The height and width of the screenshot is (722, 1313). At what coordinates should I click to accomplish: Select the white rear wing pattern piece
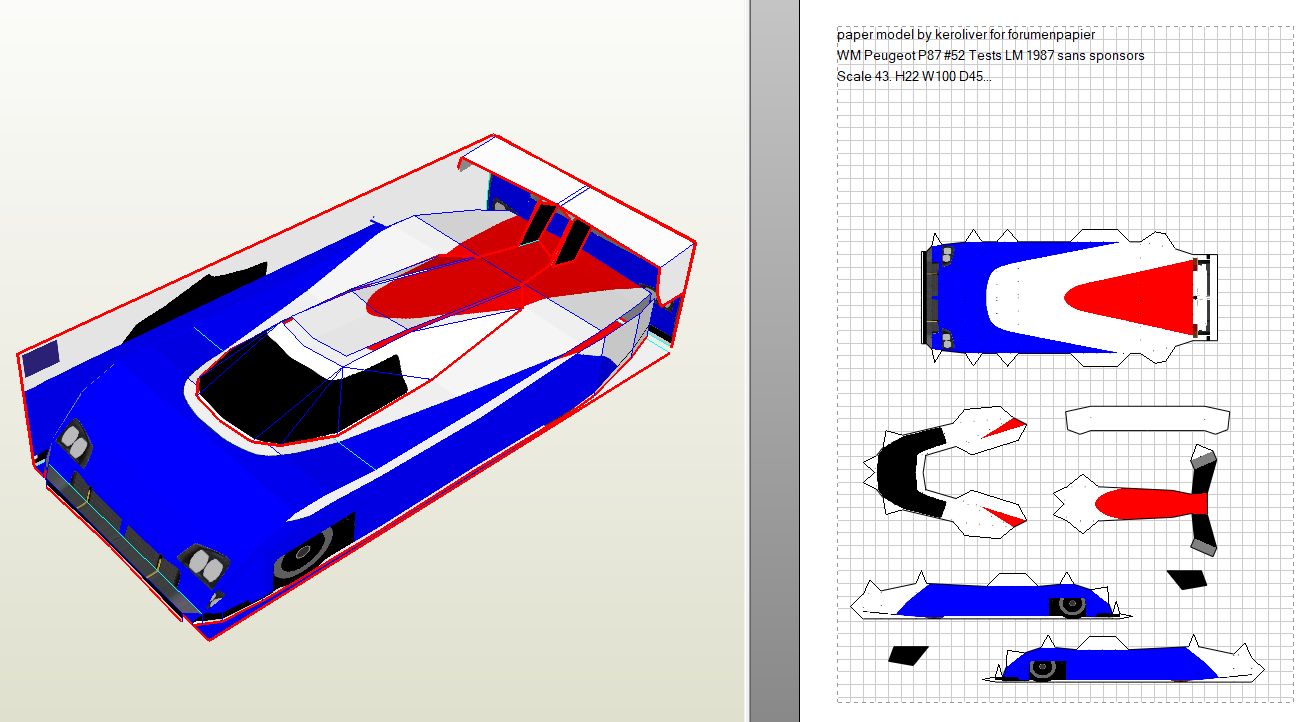point(1145,420)
